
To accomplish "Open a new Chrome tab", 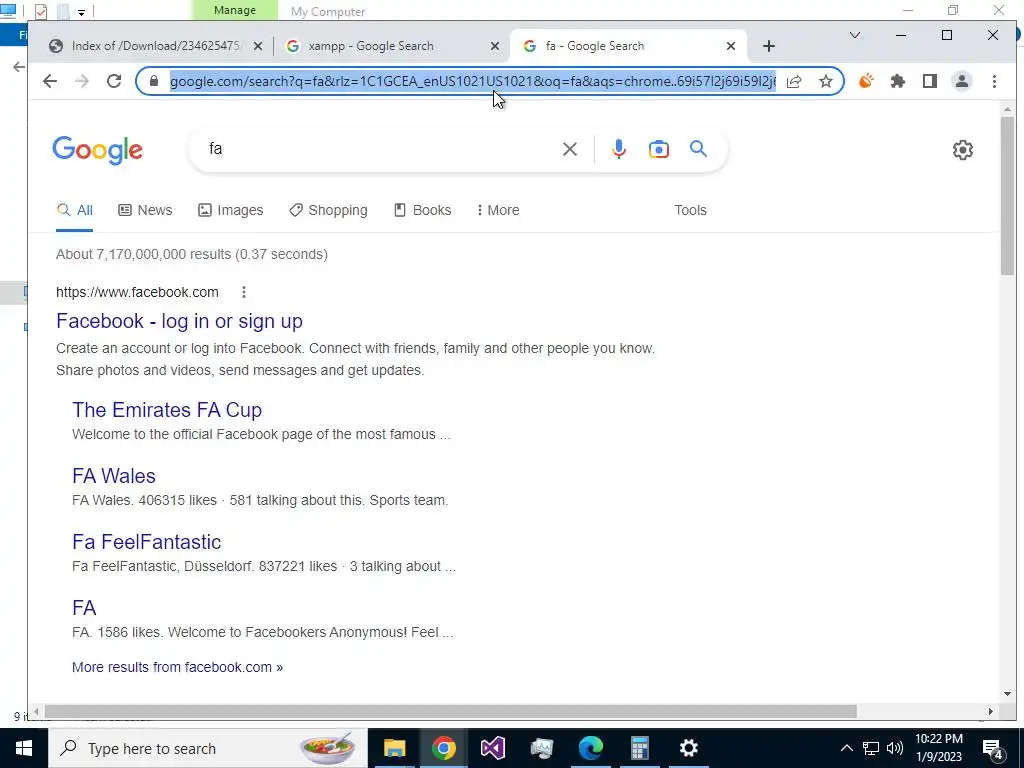I will click(769, 46).
